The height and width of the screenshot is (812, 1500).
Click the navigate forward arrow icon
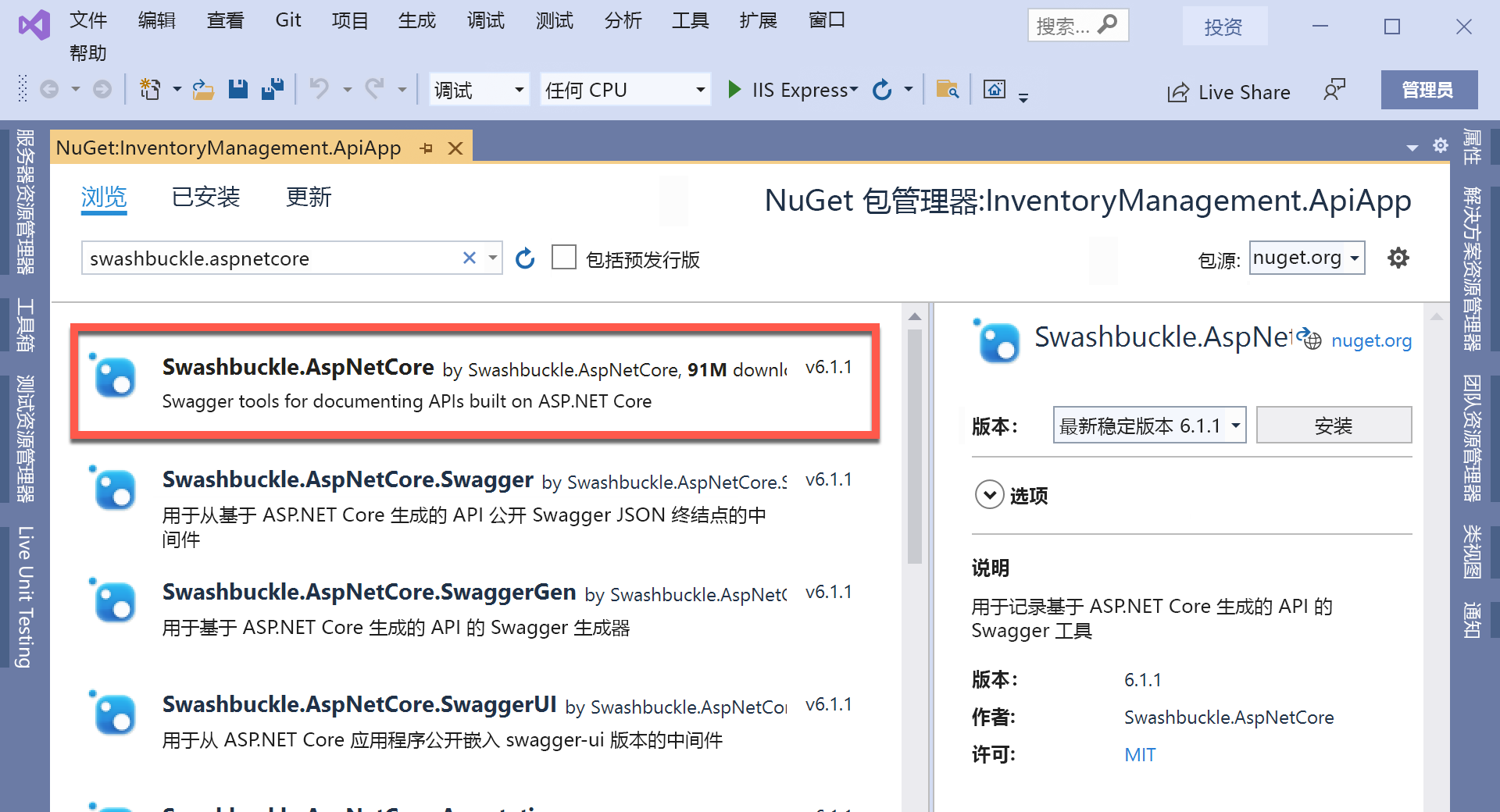(102, 90)
